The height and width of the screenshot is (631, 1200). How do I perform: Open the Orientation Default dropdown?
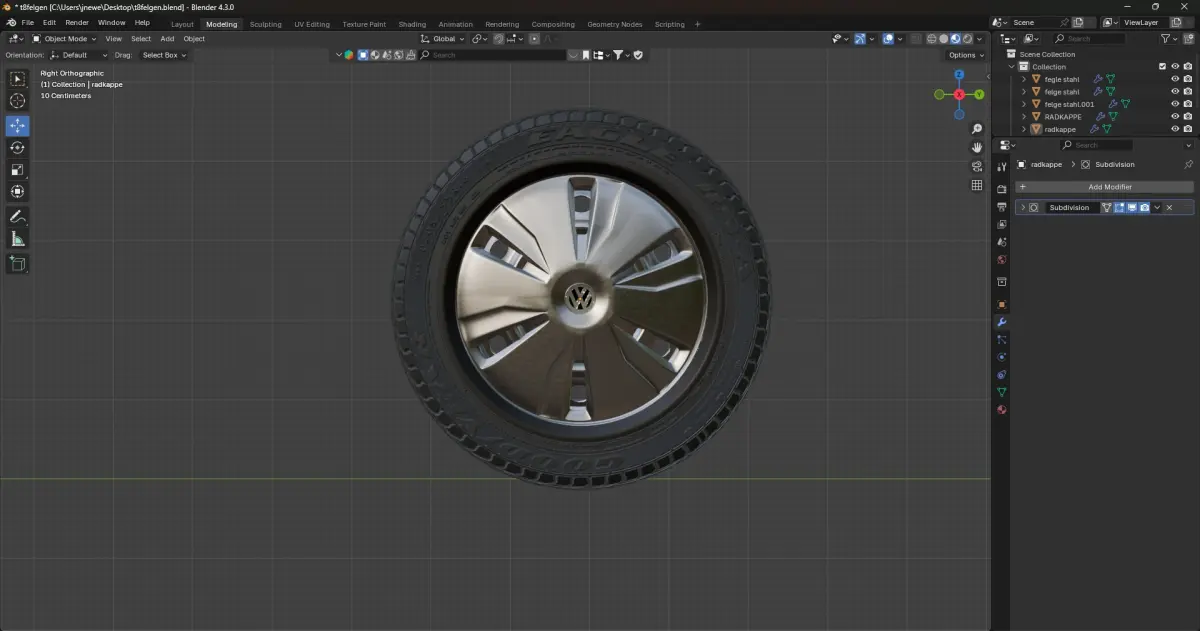(x=78, y=55)
